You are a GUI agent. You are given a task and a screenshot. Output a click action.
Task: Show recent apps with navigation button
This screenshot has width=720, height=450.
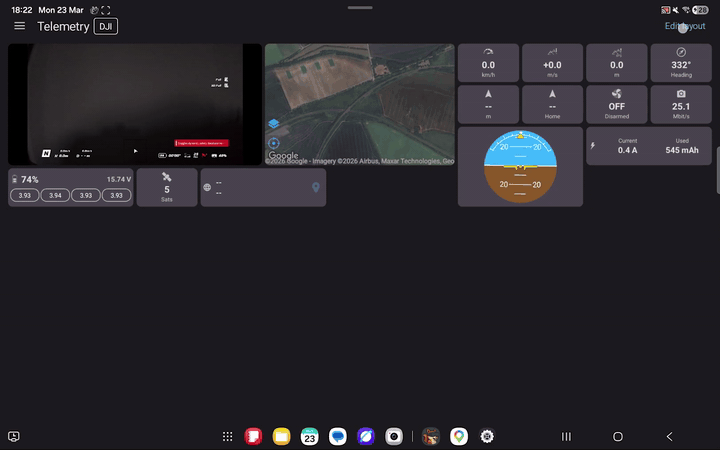click(566, 436)
